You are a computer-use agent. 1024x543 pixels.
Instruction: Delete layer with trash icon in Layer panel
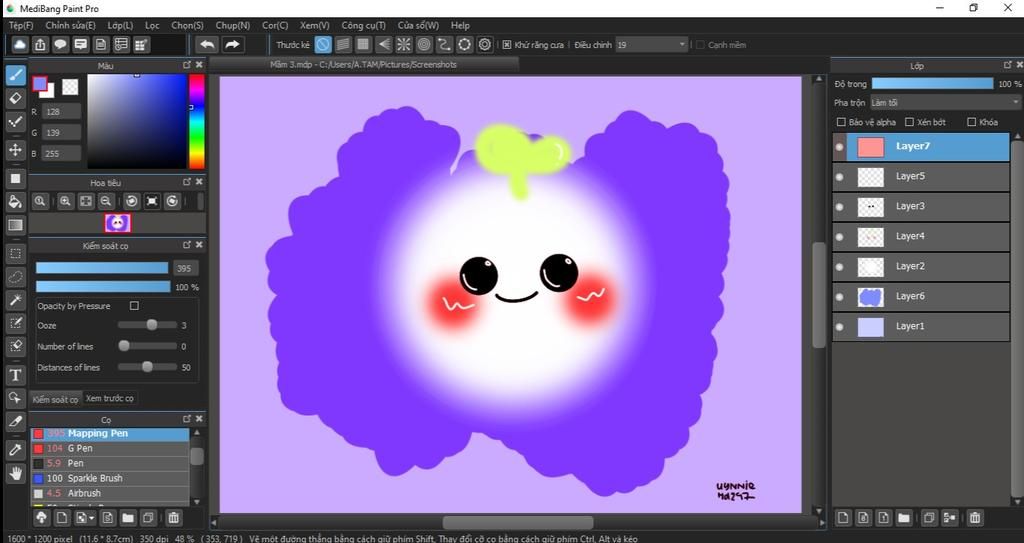click(975, 518)
